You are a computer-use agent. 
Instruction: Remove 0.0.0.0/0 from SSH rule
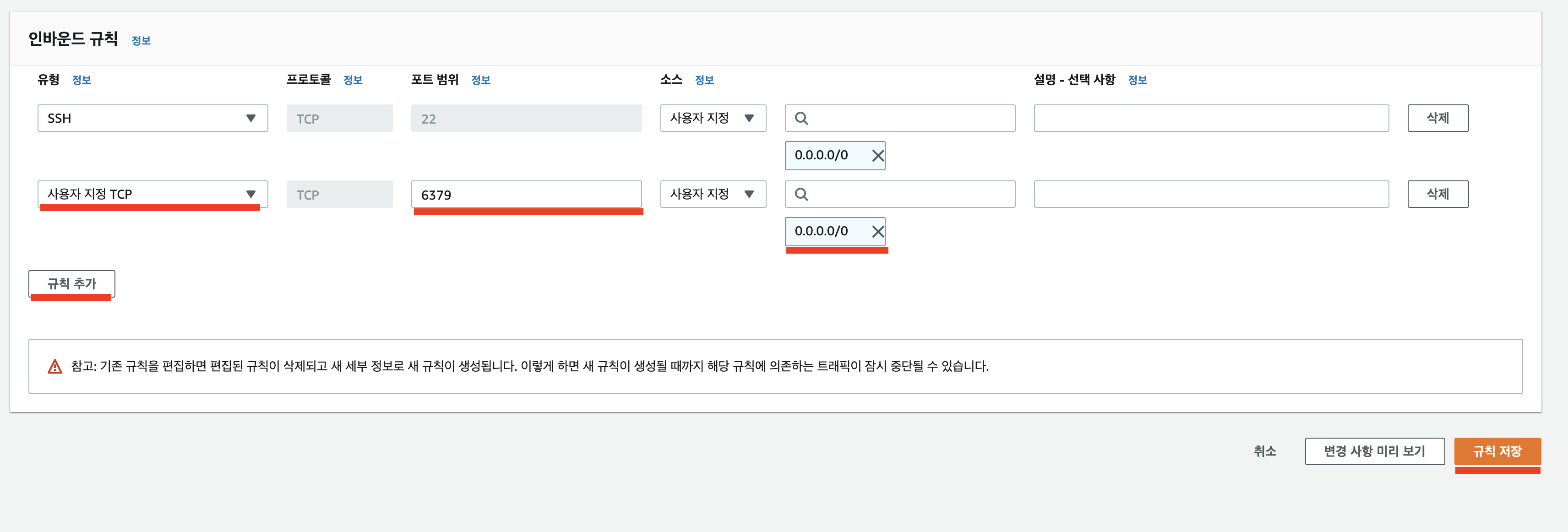[877, 156]
